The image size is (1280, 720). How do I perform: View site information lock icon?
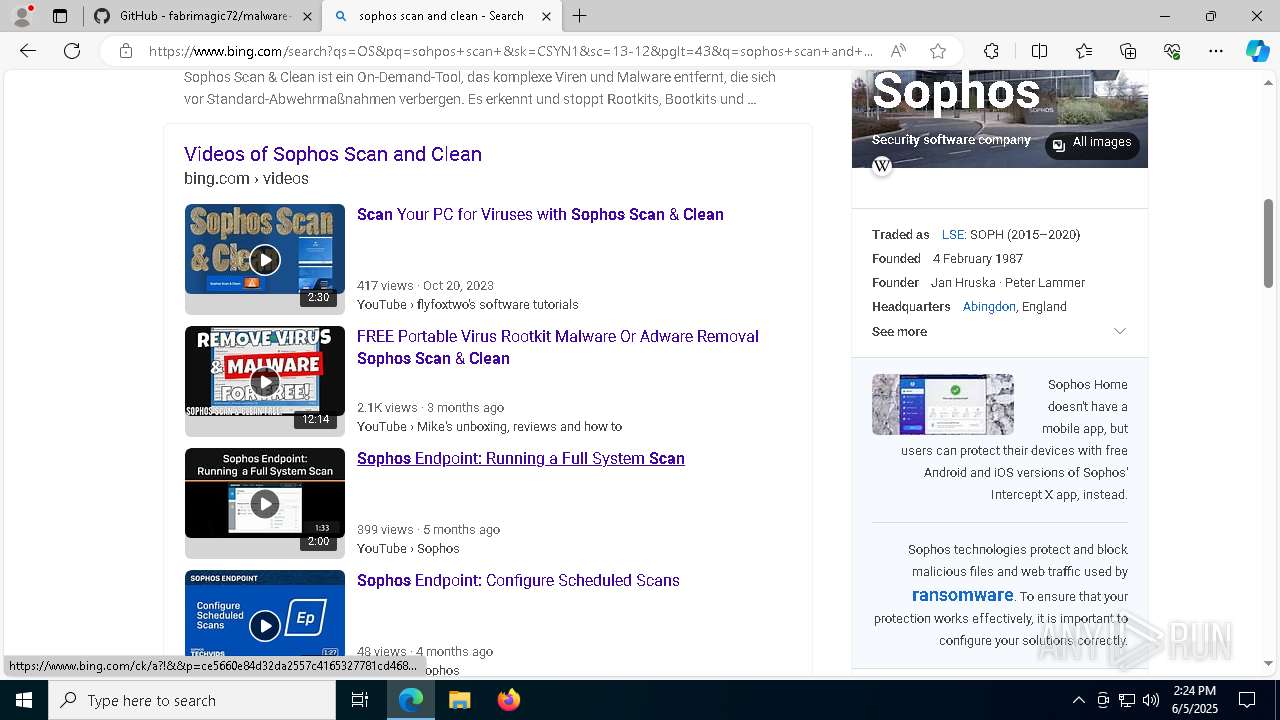[126, 51]
